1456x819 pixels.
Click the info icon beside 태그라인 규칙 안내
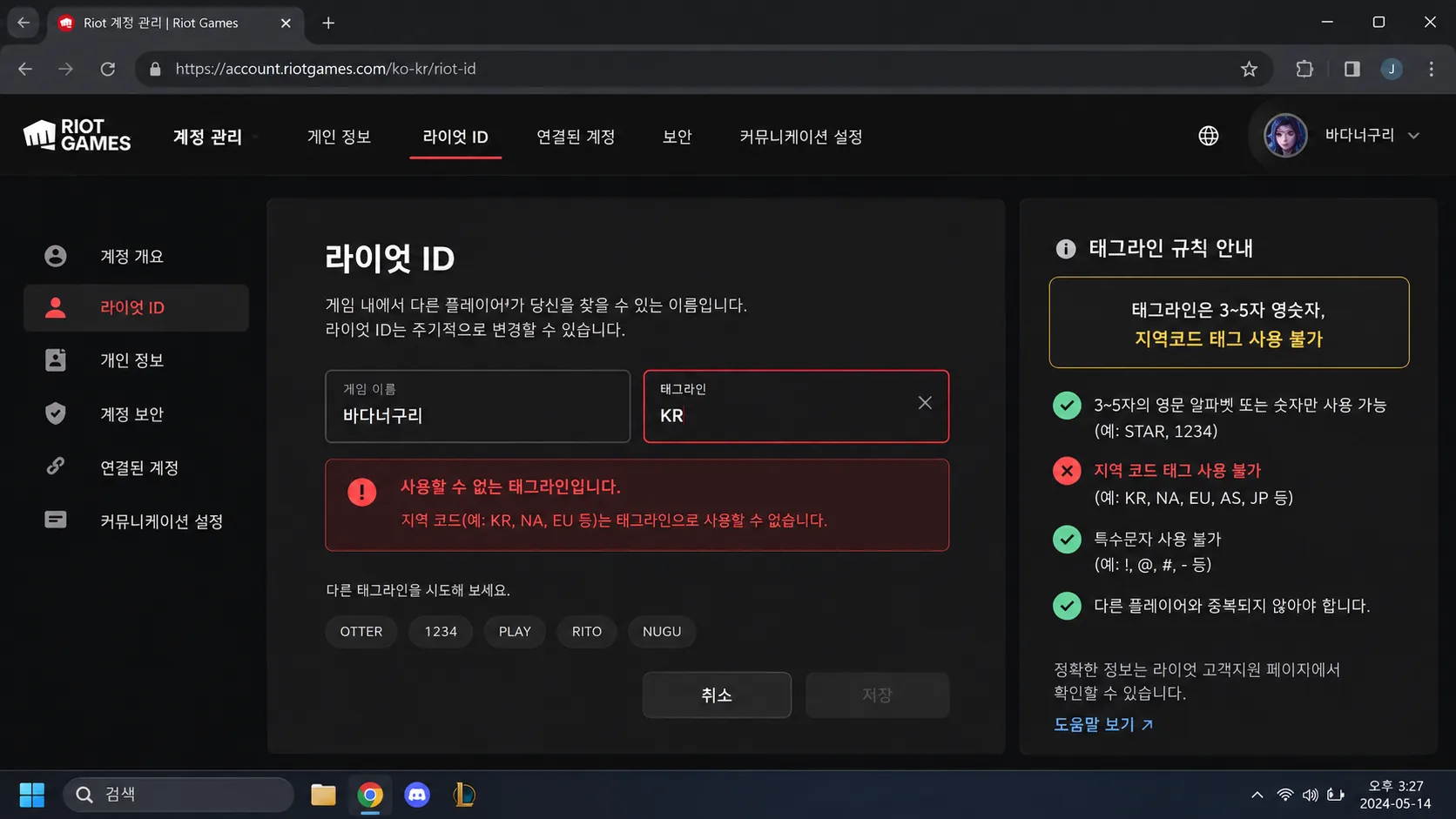[1065, 248]
